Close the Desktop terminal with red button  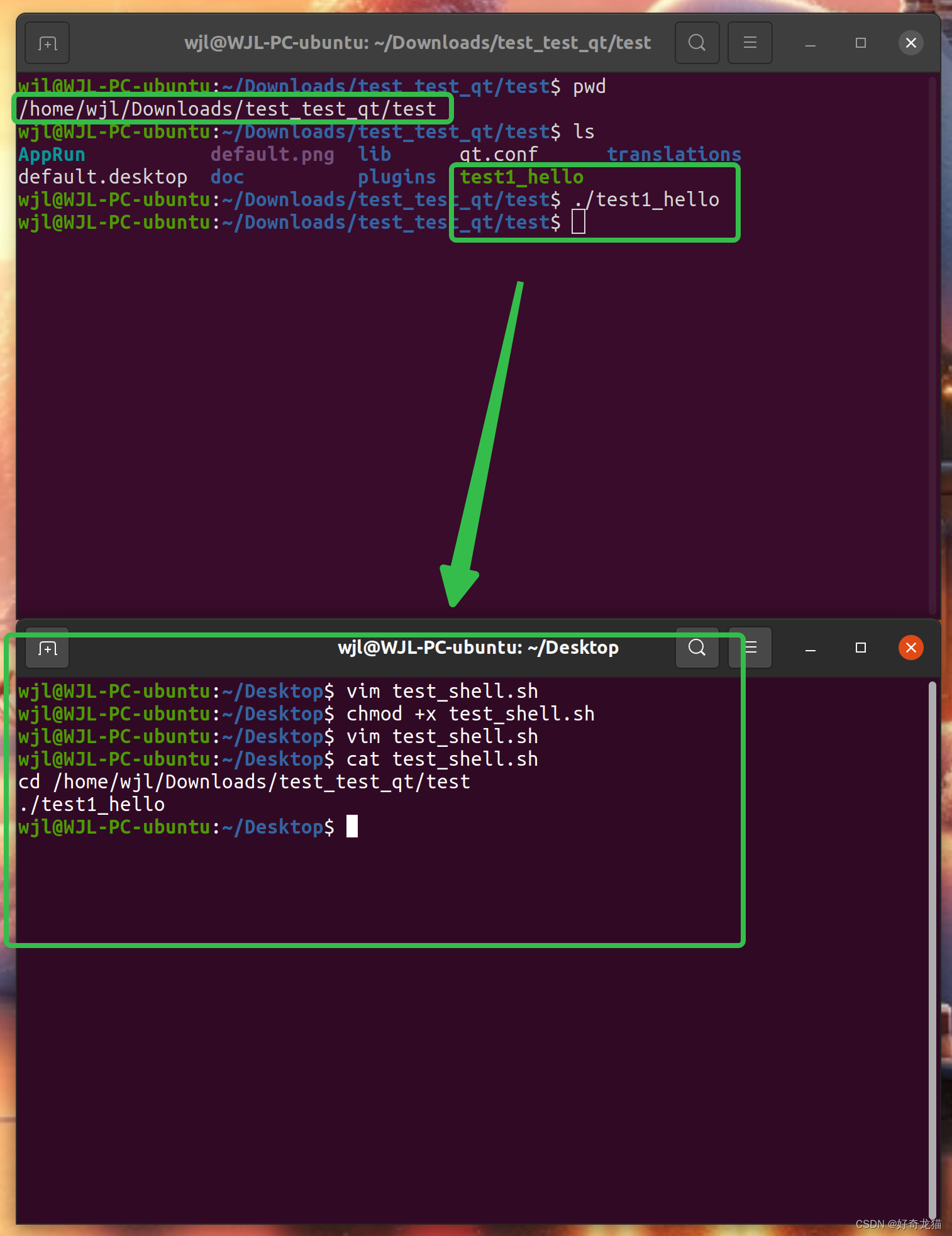910,648
